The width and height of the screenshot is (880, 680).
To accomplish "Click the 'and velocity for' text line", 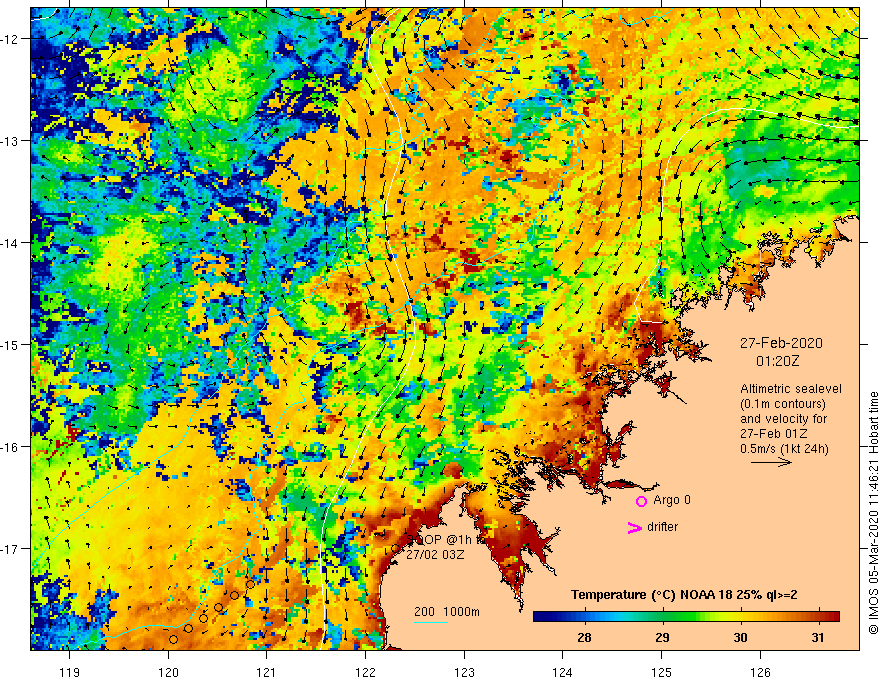I will click(x=783, y=419).
